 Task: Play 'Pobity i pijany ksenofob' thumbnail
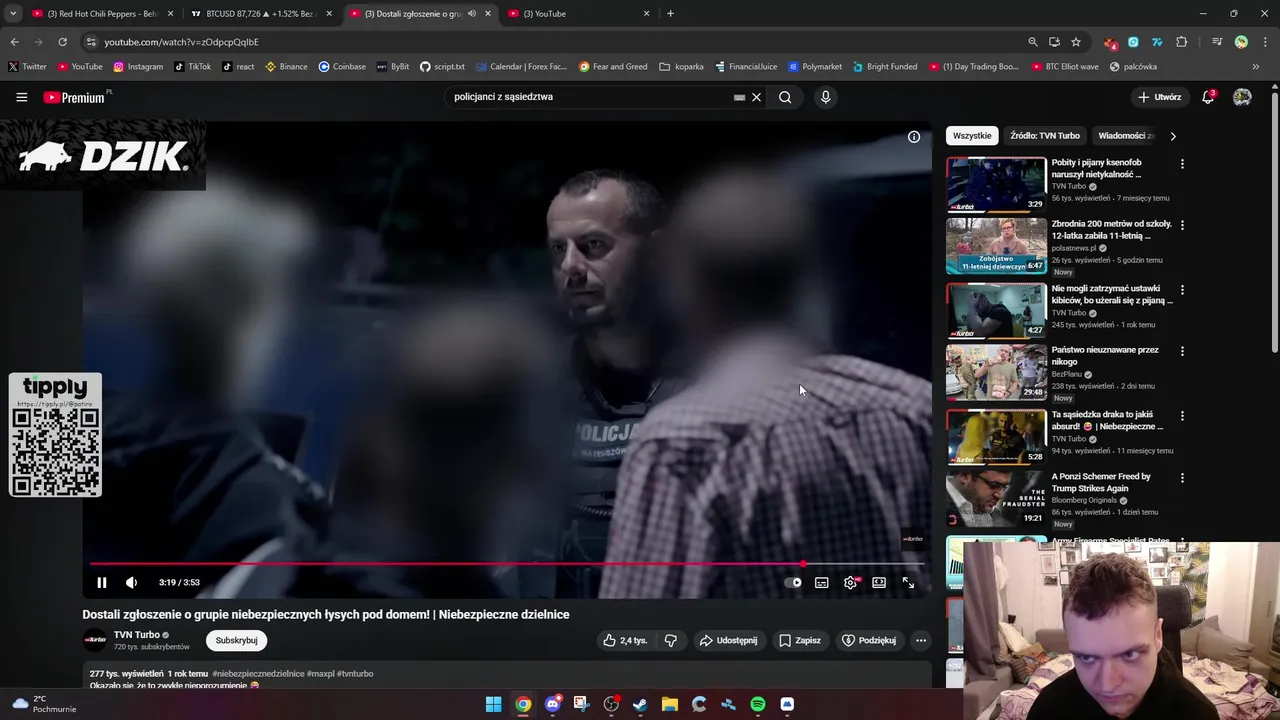(996, 184)
